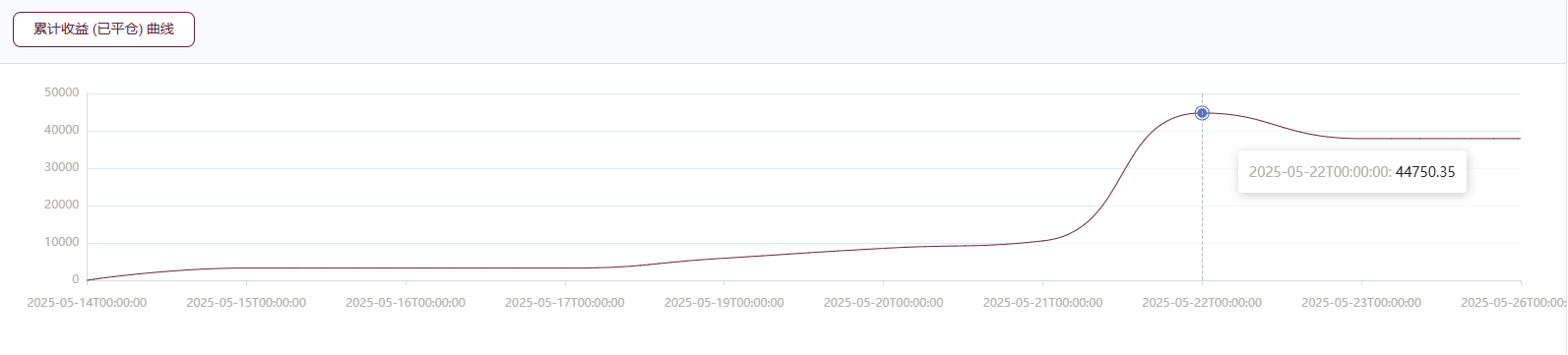Click the tooltip showing 44750.35
The image size is (1568, 355).
[x=1352, y=172]
